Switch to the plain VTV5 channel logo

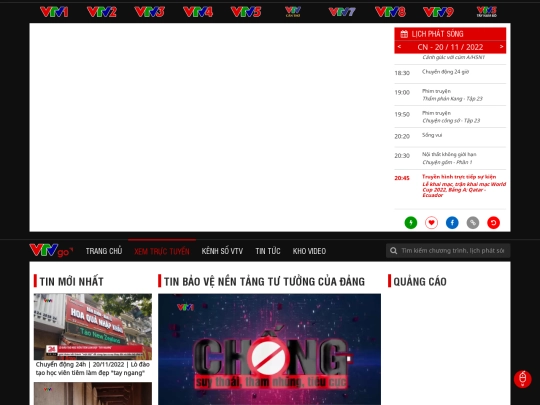(246, 12)
